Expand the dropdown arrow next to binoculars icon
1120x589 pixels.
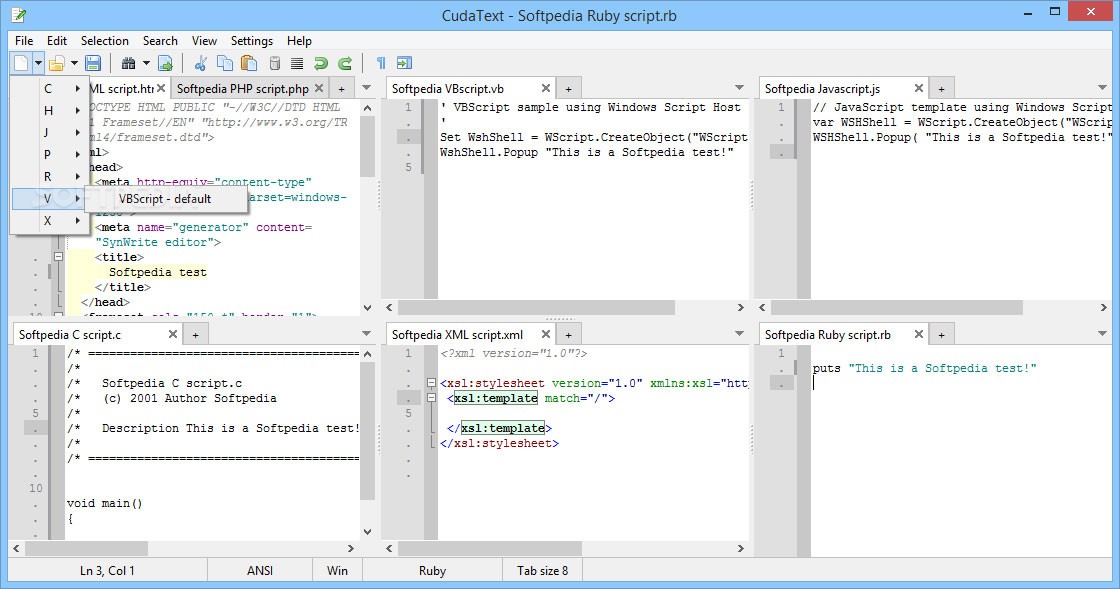(x=146, y=63)
